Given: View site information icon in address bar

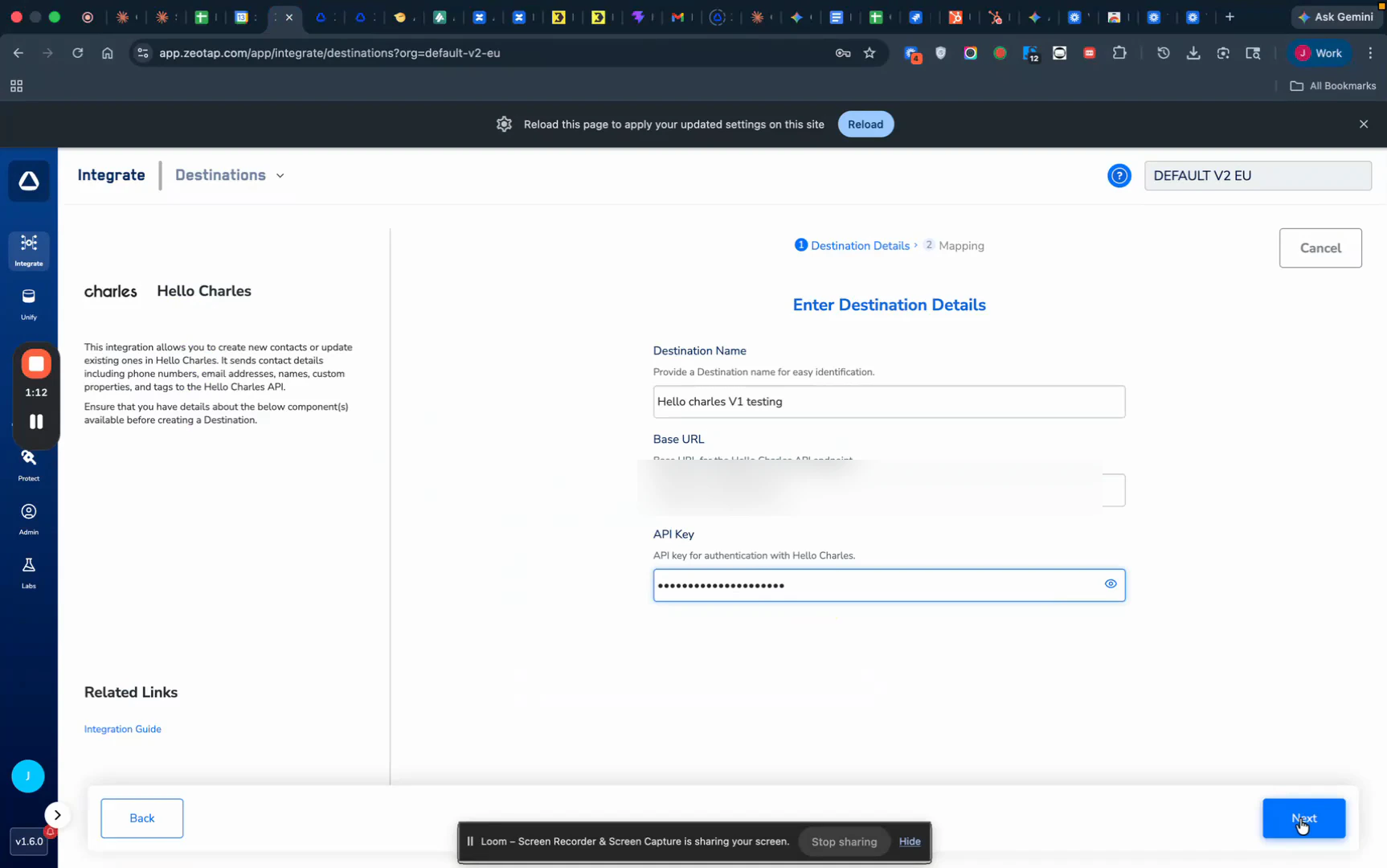Looking at the screenshot, I should click(143, 53).
